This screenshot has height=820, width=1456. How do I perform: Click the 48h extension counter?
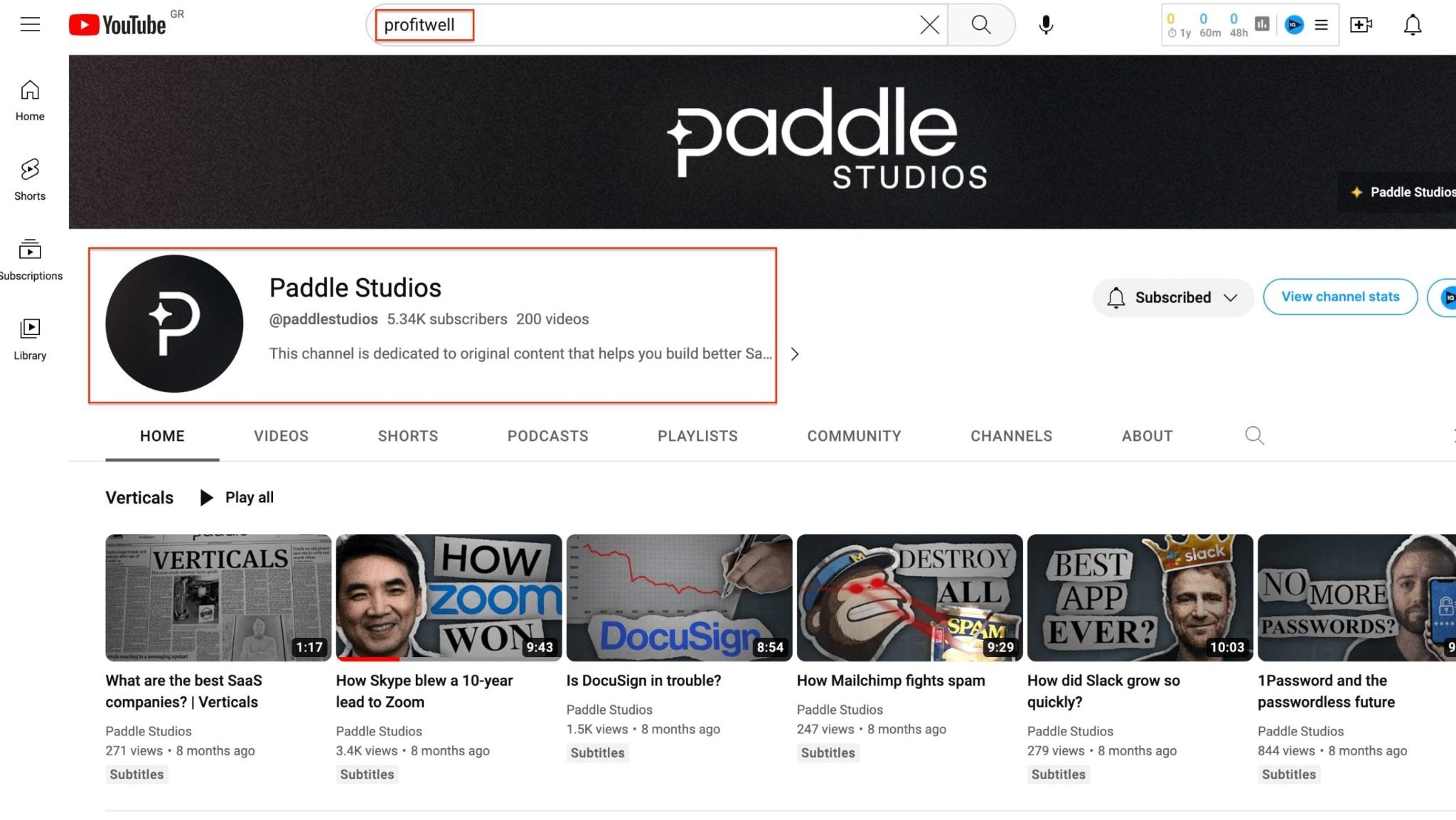tap(1238, 25)
